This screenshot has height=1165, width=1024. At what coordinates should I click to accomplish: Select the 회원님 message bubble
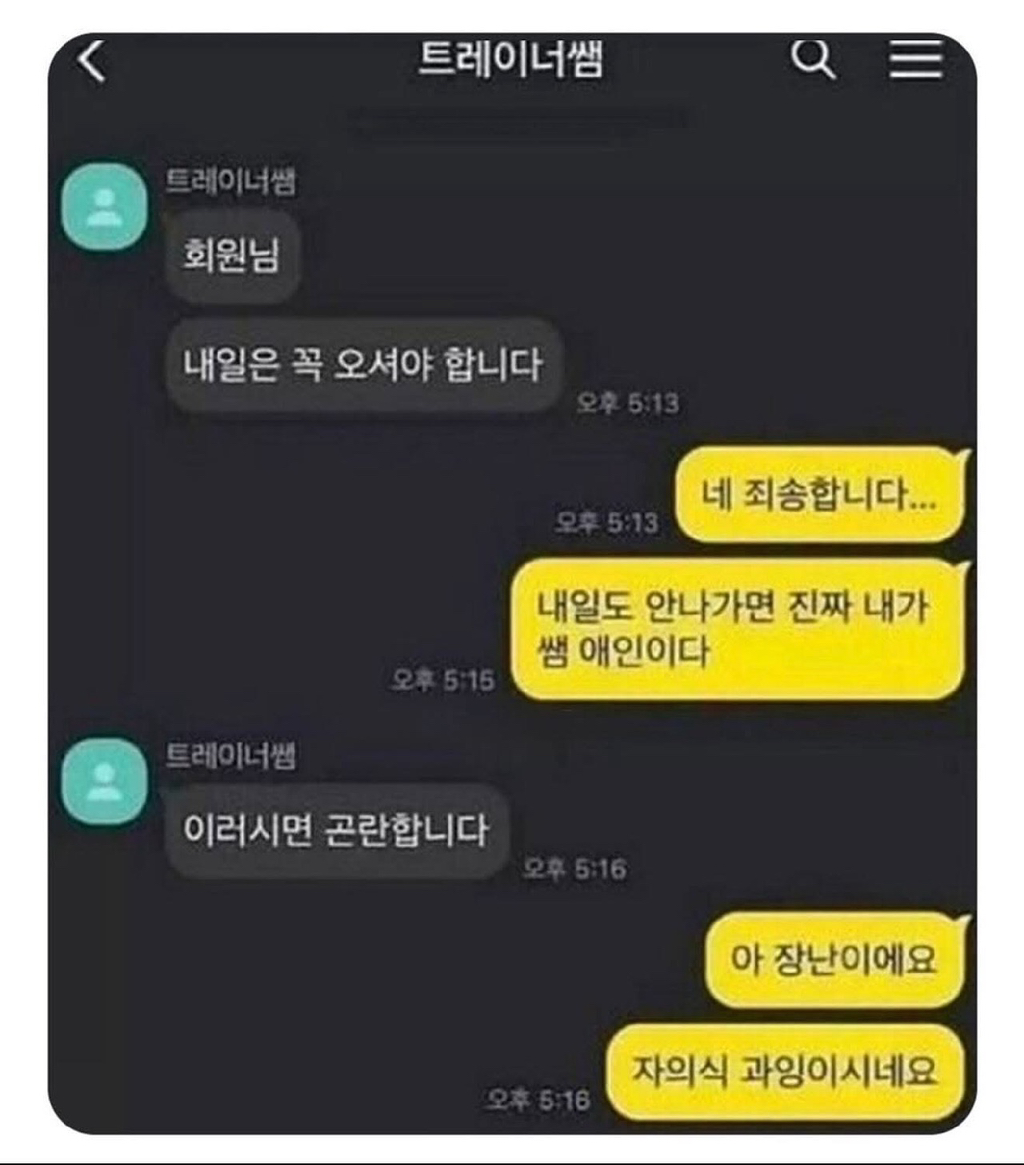click(x=232, y=255)
